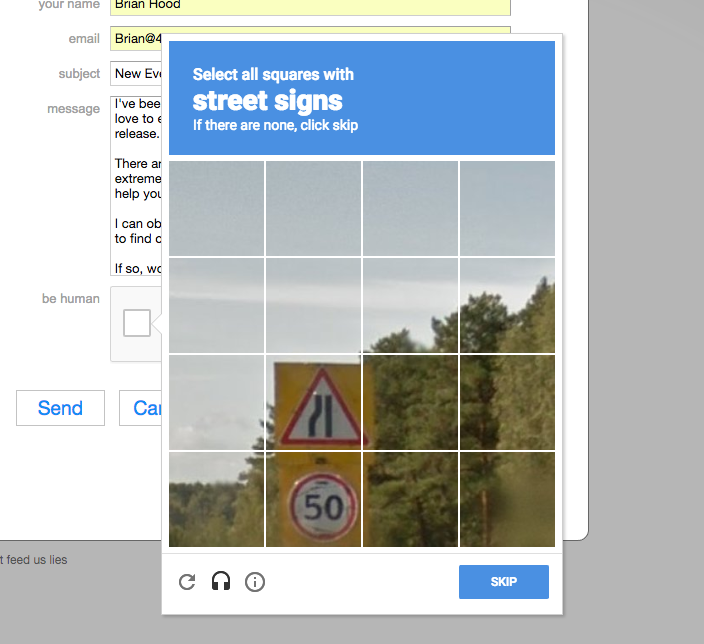This screenshot has height=644, width=704.
Task: Select the tile directly above the warning sign
Action: [x=313, y=305]
